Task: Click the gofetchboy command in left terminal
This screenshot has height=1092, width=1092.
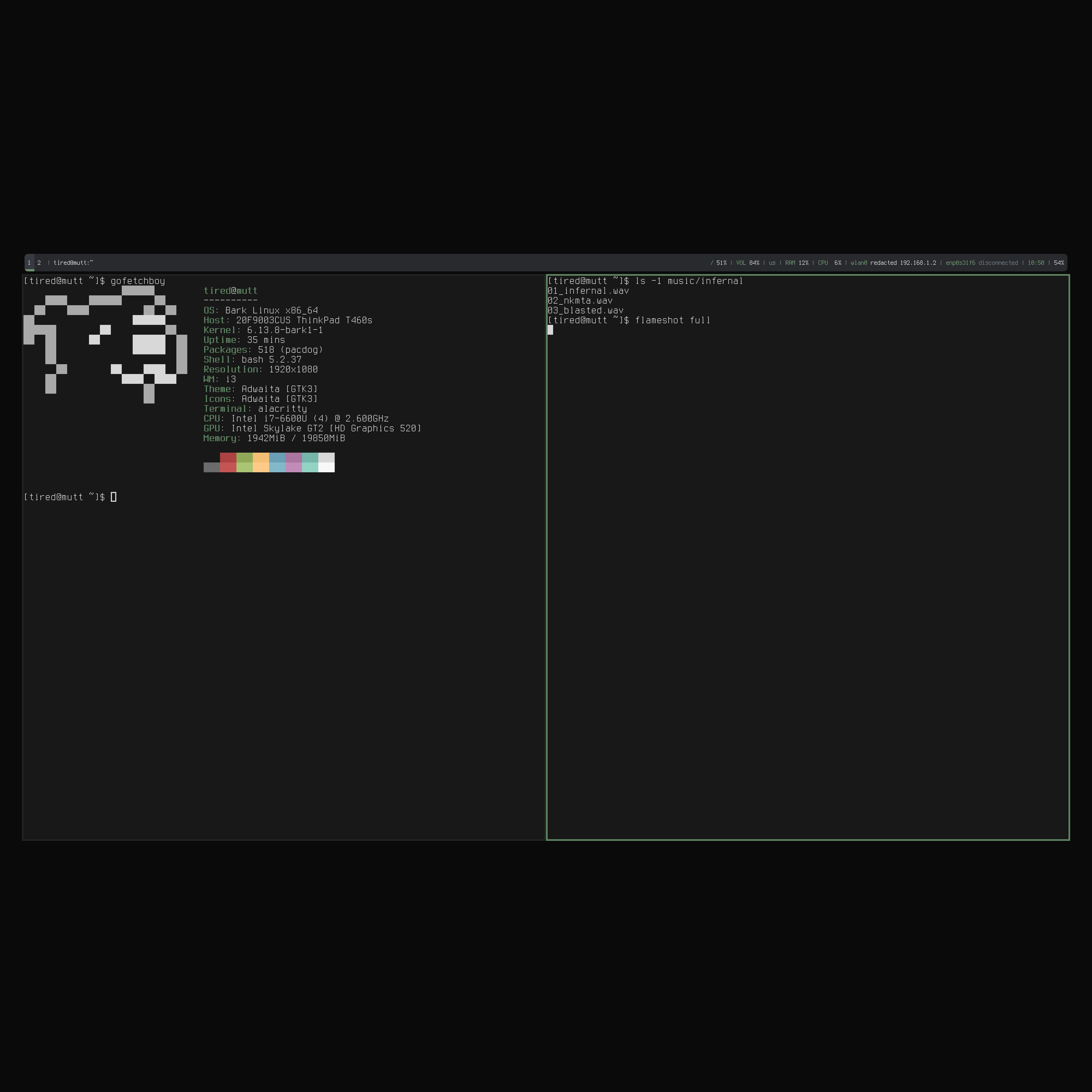Action: click(138, 281)
